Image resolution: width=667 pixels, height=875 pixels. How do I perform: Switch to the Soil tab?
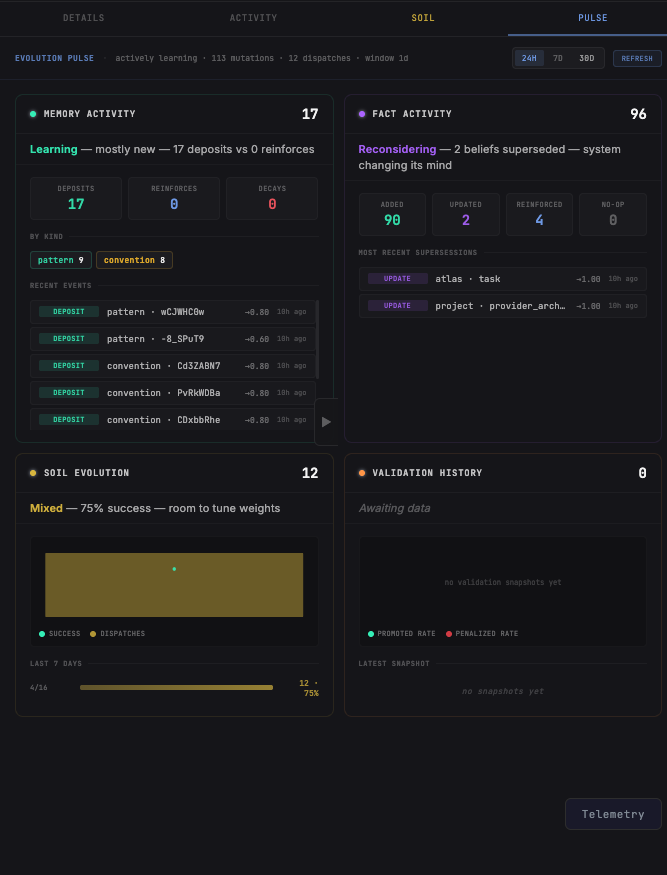(x=423, y=18)
